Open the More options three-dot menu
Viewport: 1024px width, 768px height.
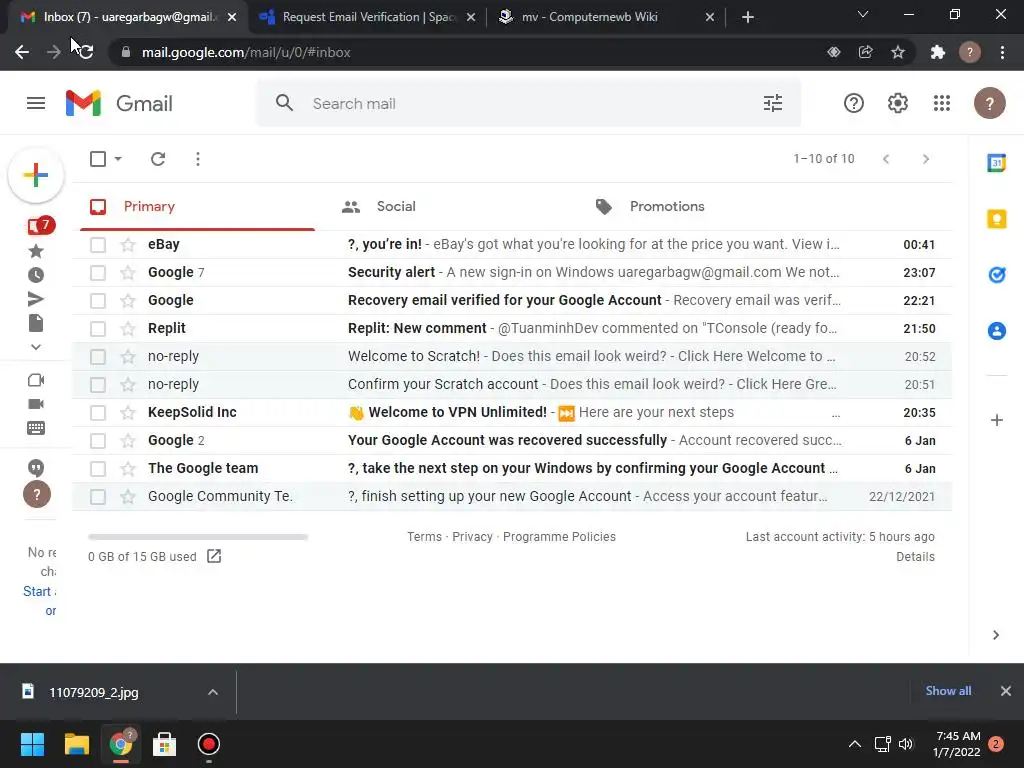coord(198,159)
